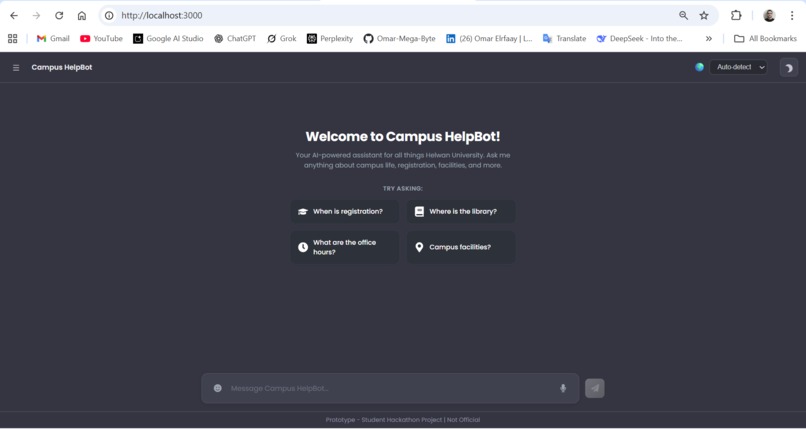Open the Perplexity bookmark
Screen dimensions: 806x429
(330, 39)
